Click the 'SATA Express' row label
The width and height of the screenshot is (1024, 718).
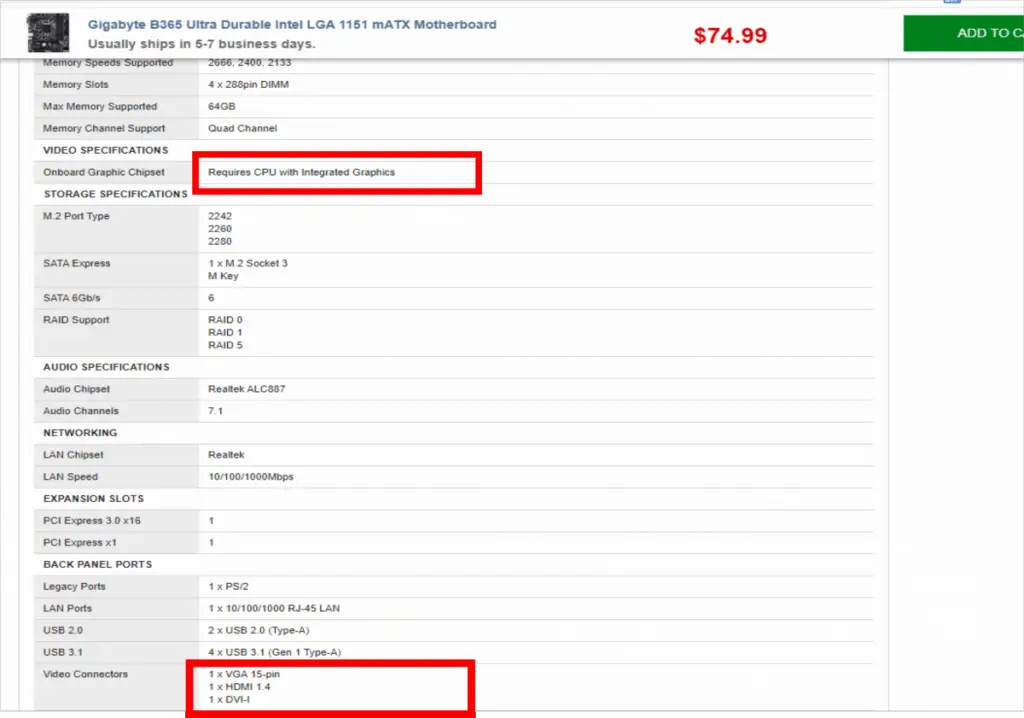(76, 263)
